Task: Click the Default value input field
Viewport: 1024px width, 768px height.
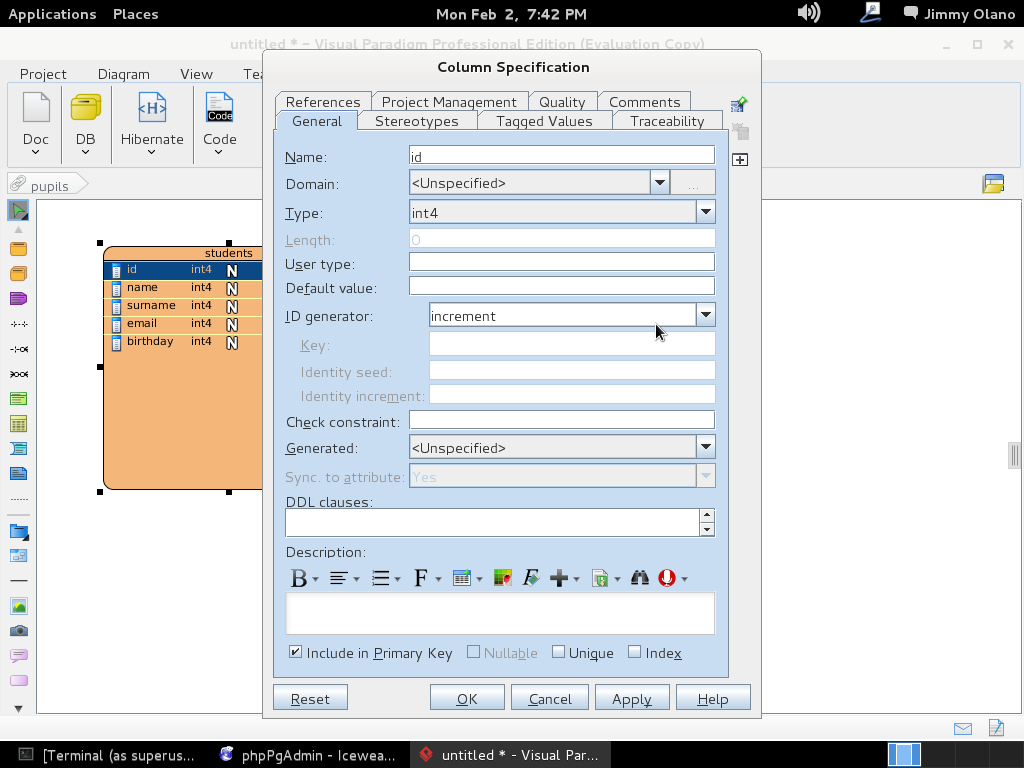Action: [x=561, y=286]
